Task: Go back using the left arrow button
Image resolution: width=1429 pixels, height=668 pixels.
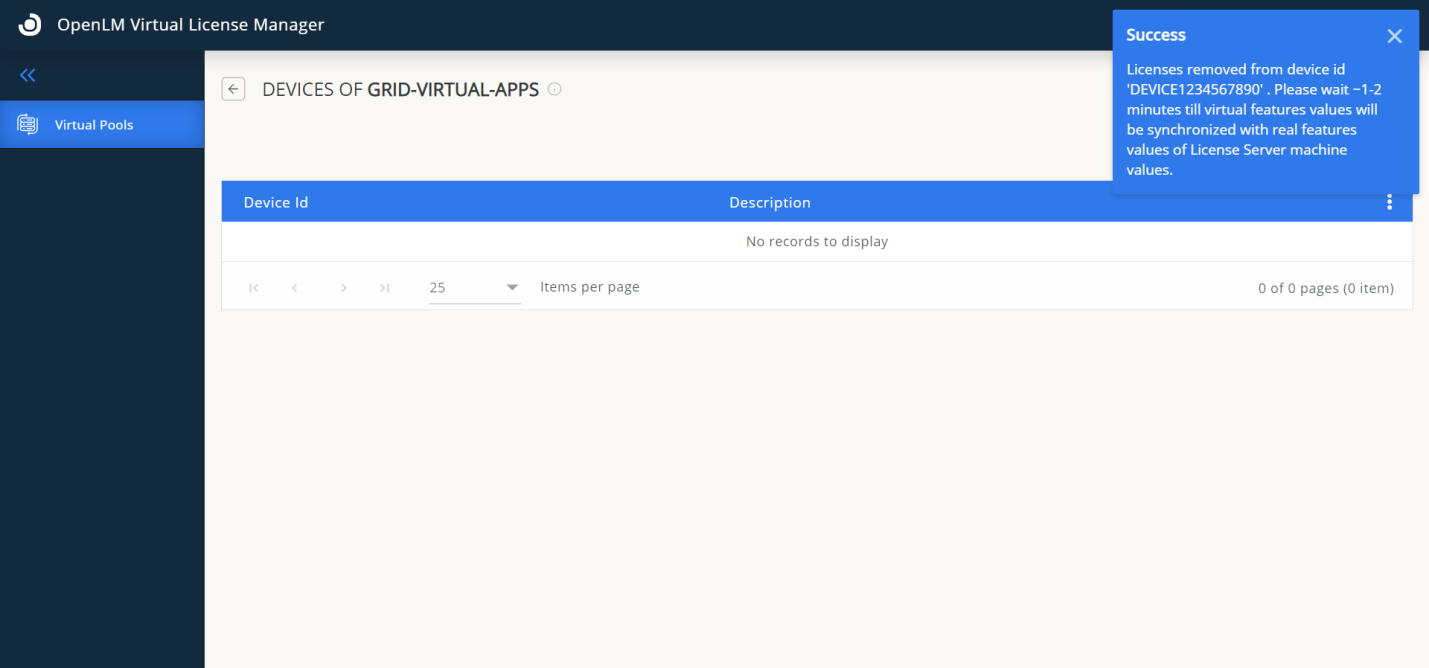Action: point(233,89)
